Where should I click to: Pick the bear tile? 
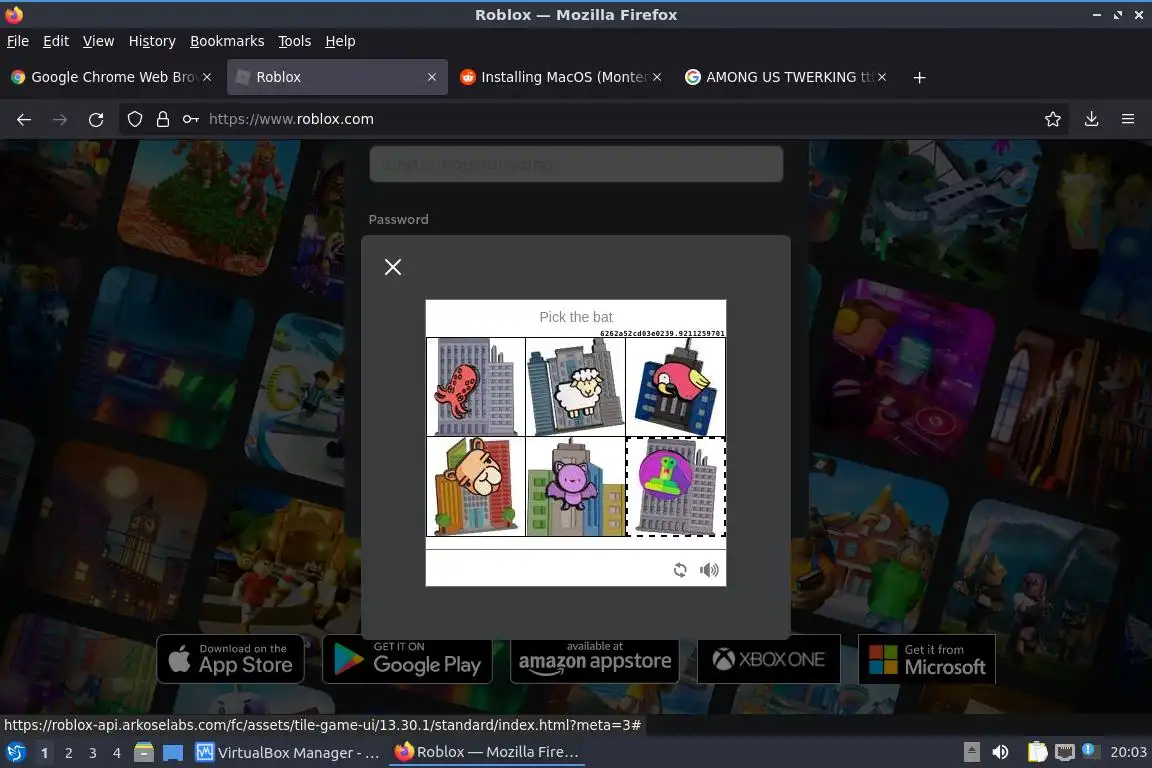[x=476, y=487]
